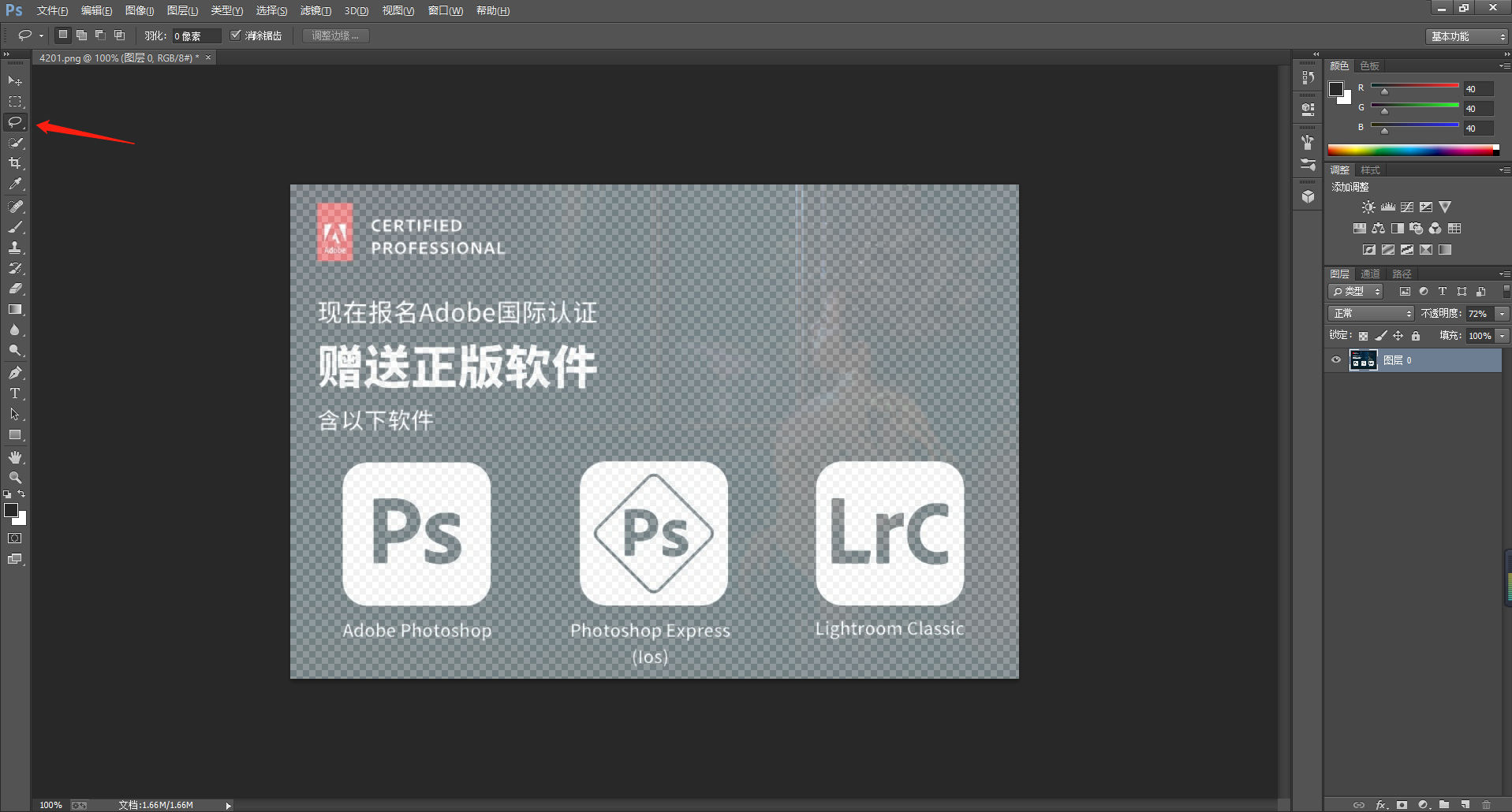The height and width of the screenshot is (812, 1512).
Task: Open the 图像(I) menu
Action: pos(140,11)
